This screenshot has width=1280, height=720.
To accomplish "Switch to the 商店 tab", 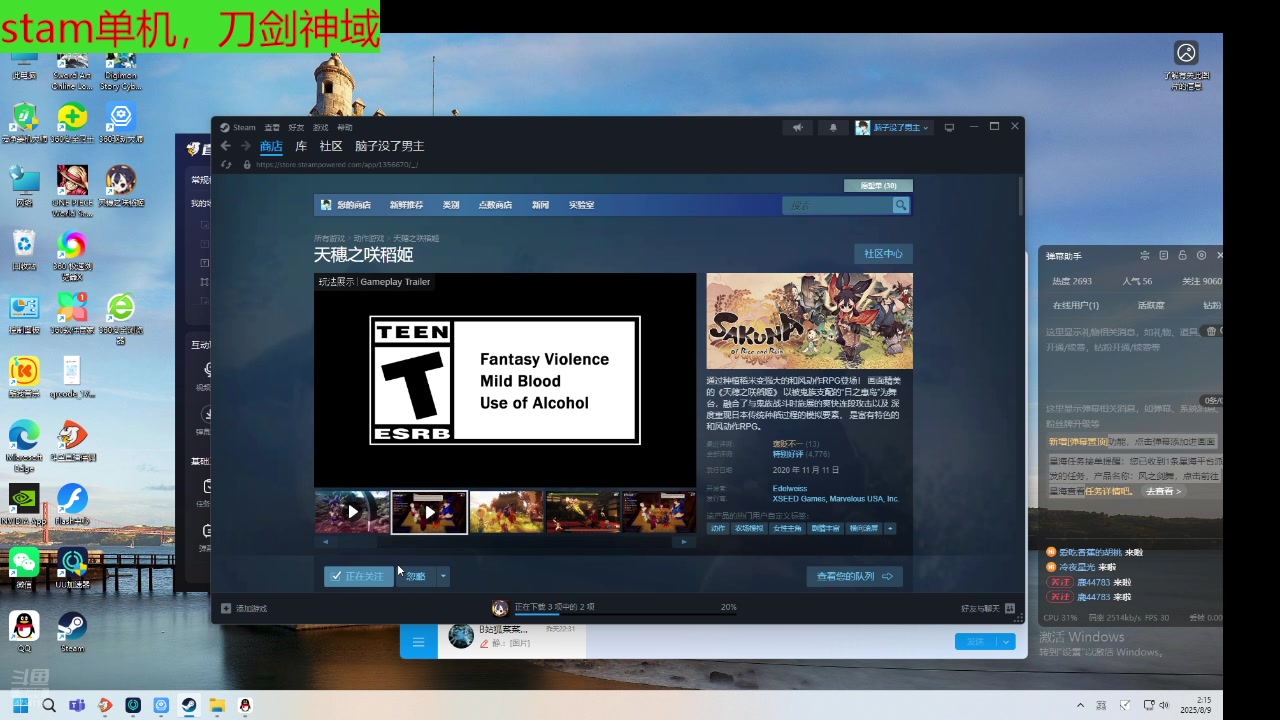I will tap(271, 146).
